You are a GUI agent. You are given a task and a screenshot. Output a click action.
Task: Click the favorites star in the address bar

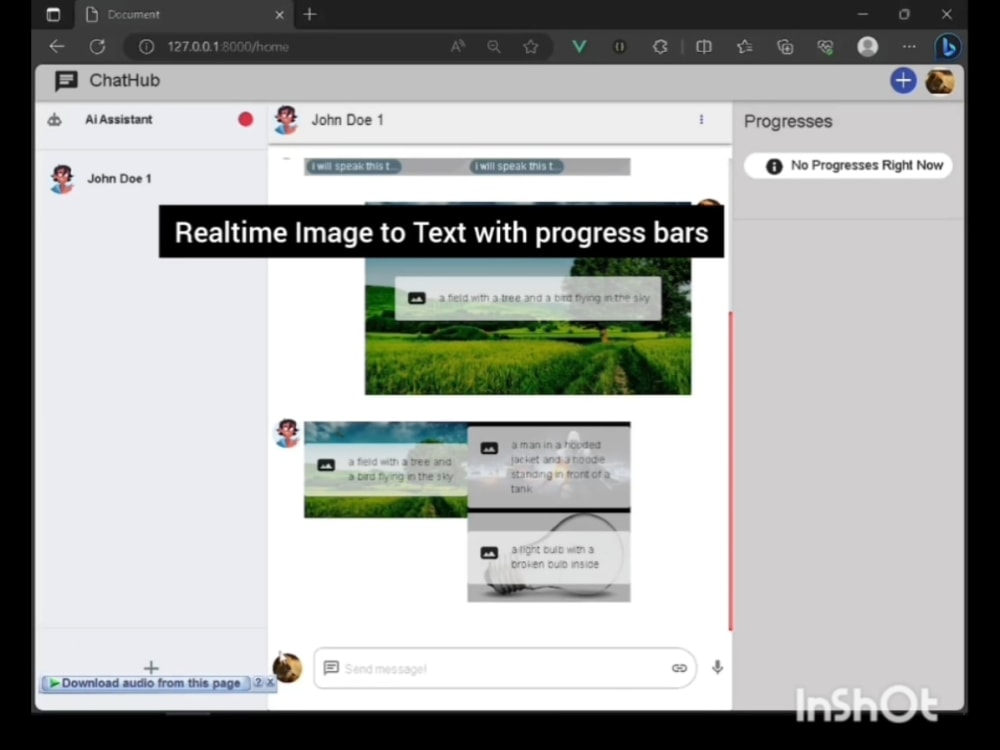tap(531, 46)
